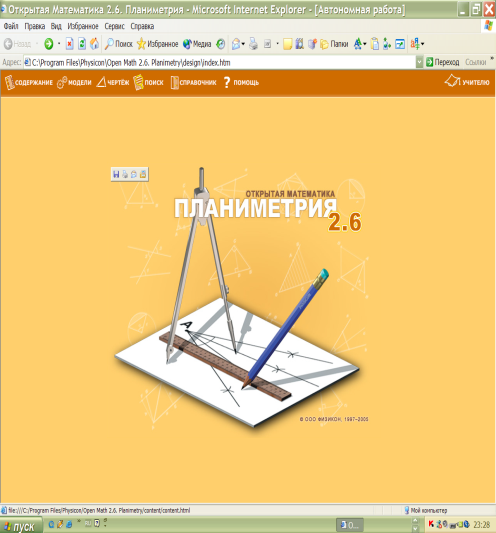Open the Справочник reference book
This screenshot has height=533, width=496.
(193, 83)
